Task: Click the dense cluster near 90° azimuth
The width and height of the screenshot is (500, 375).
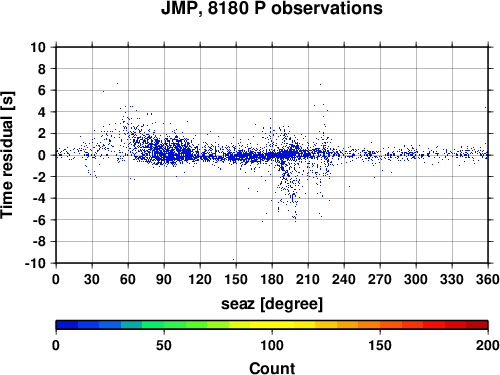Action: click(172, 153)
